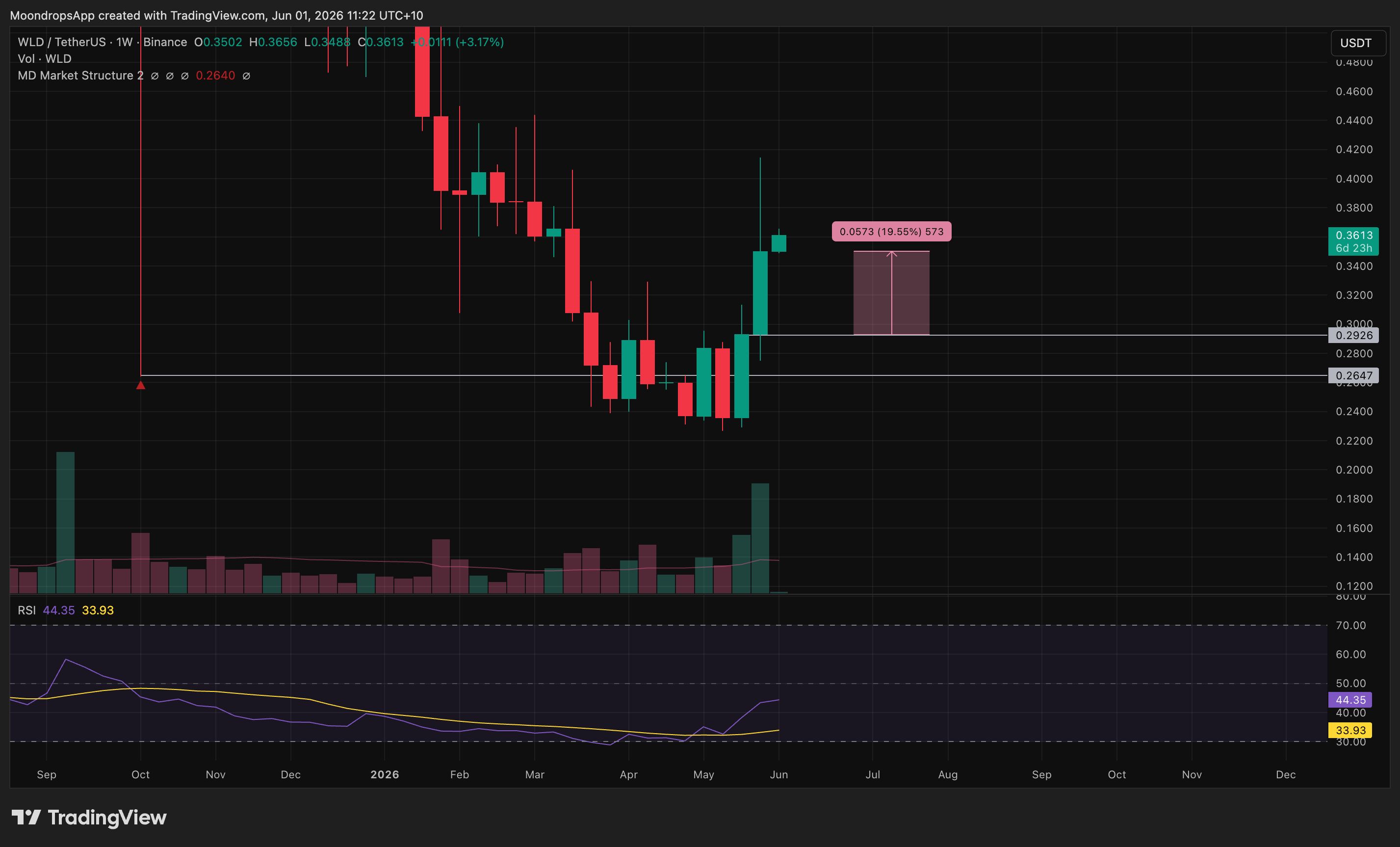Click the 0.2000 price axis label

1354,470
